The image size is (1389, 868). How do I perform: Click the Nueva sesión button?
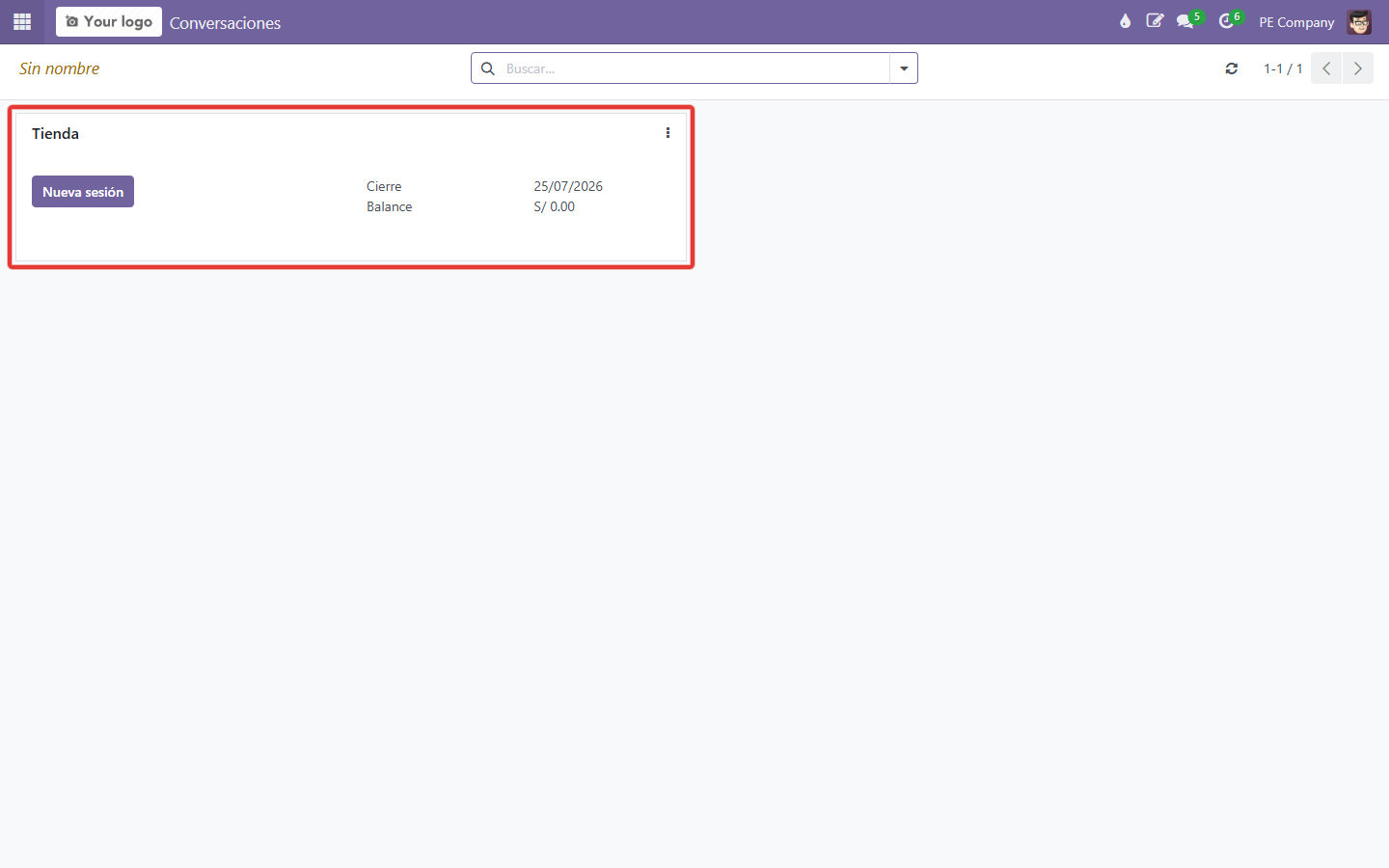tap(83, 192)
